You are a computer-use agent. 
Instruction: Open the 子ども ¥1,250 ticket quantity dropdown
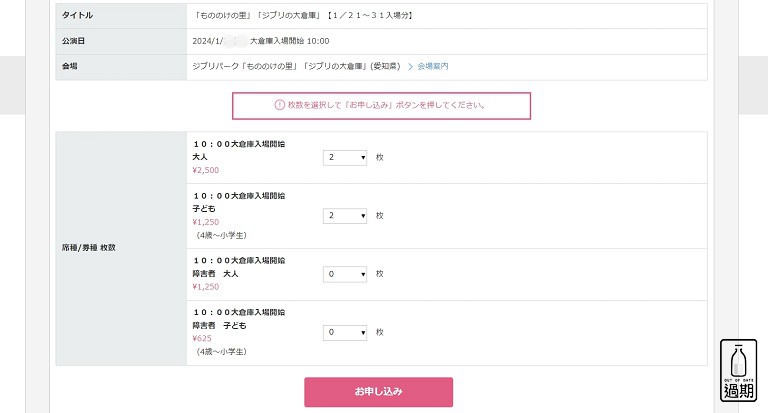point(345,216)
